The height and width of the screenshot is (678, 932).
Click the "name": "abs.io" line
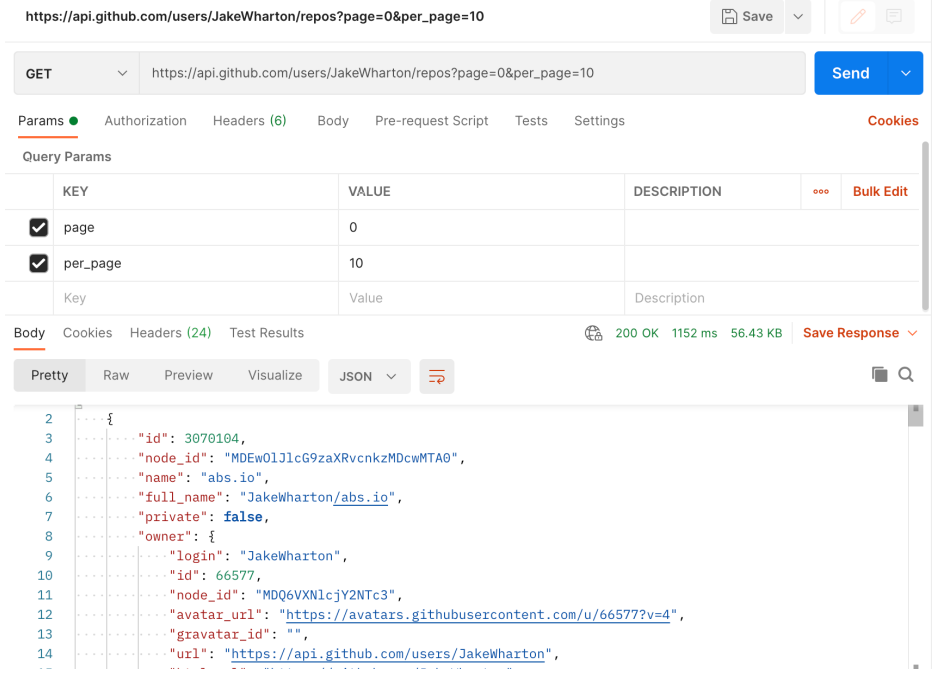coord(204,478)
